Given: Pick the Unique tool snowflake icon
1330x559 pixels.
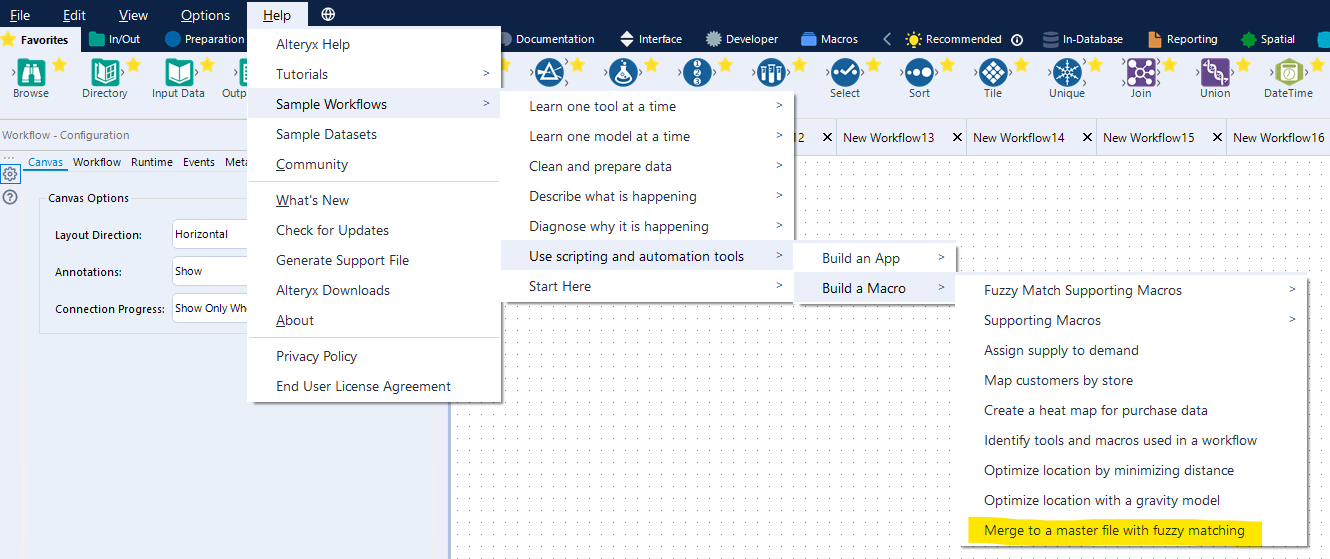Looking at the screenshot, I should 1067,72.
